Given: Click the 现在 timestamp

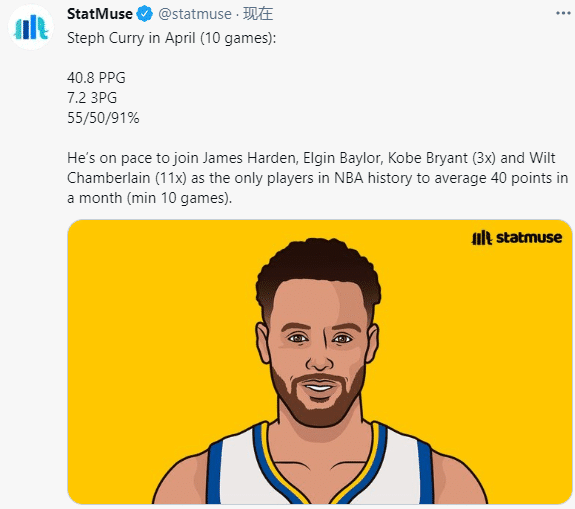Looking at the screenshot, I should (258, 14).
